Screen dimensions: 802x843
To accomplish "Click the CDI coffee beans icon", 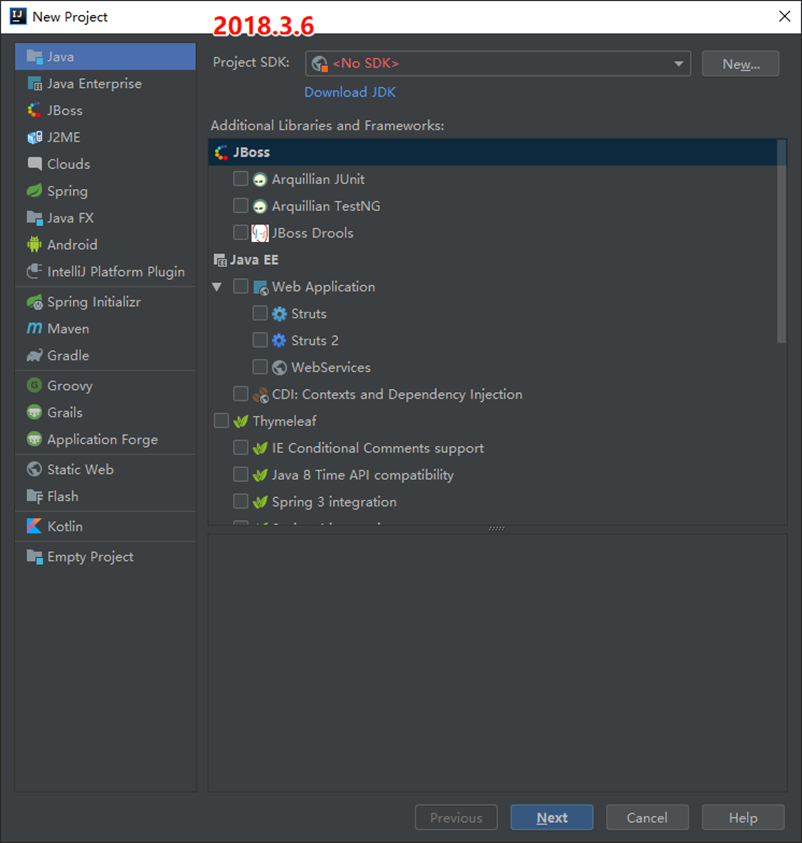I will [260, 395].
